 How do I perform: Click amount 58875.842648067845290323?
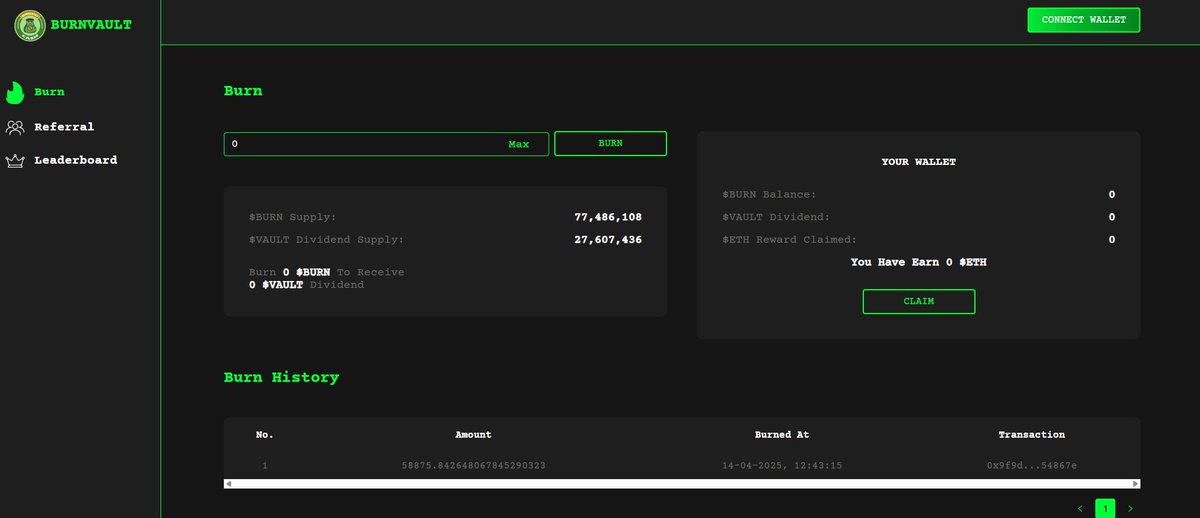[473, 466]
